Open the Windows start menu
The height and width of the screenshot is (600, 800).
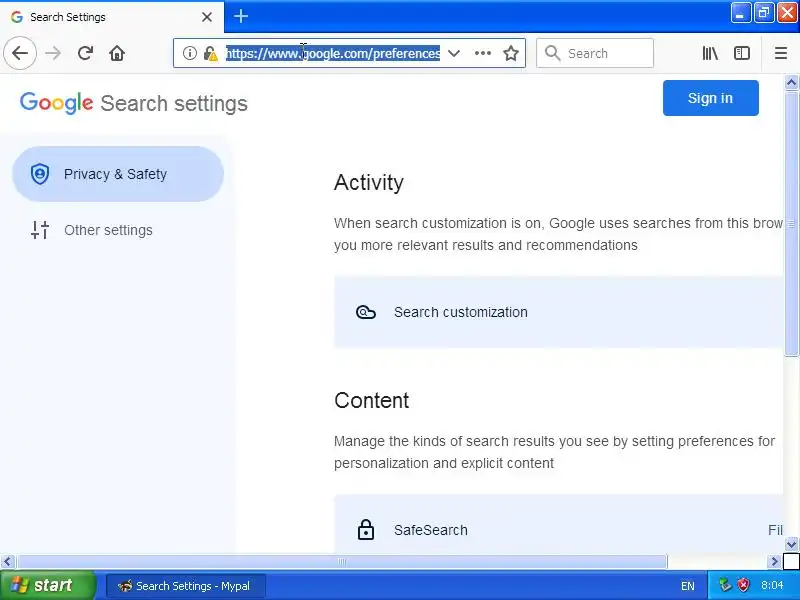[48, 585]
